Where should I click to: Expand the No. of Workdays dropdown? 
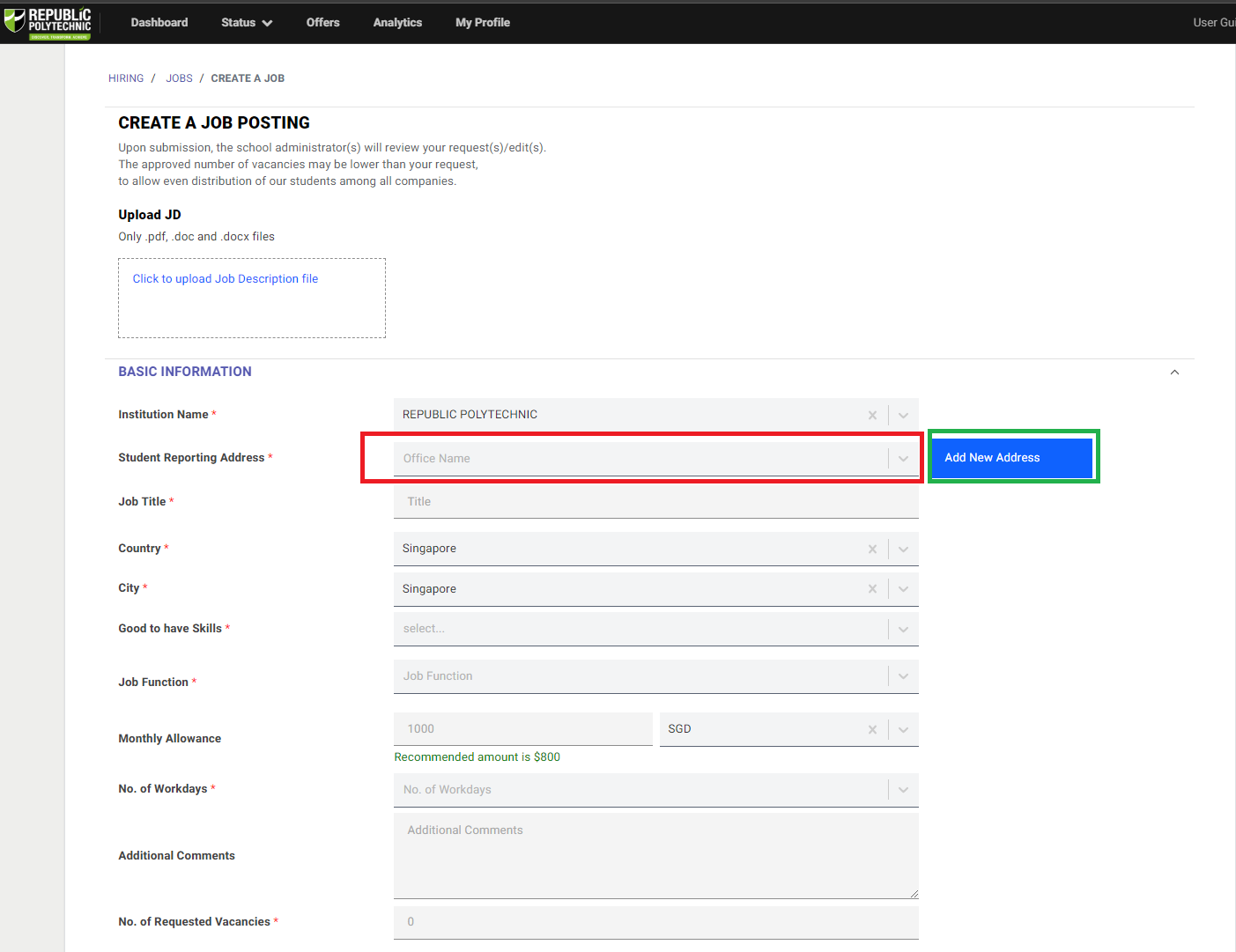click(903, 790)
